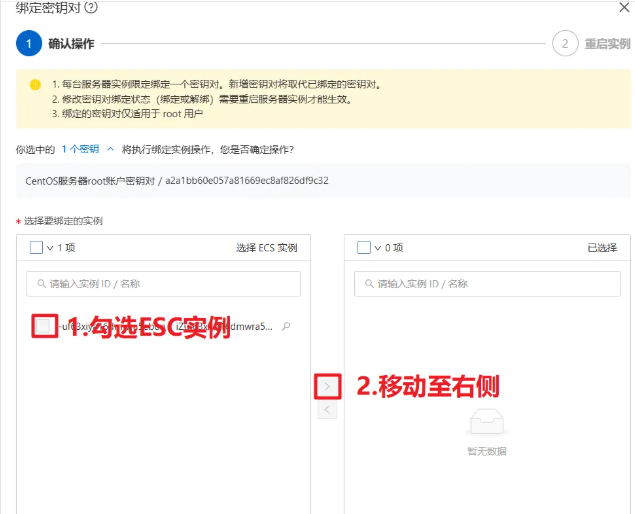Screen dimensions: 635x514
Task: Click the left 请输入实例 ID / 名称 search field
Action: click(x=165, y=284)
